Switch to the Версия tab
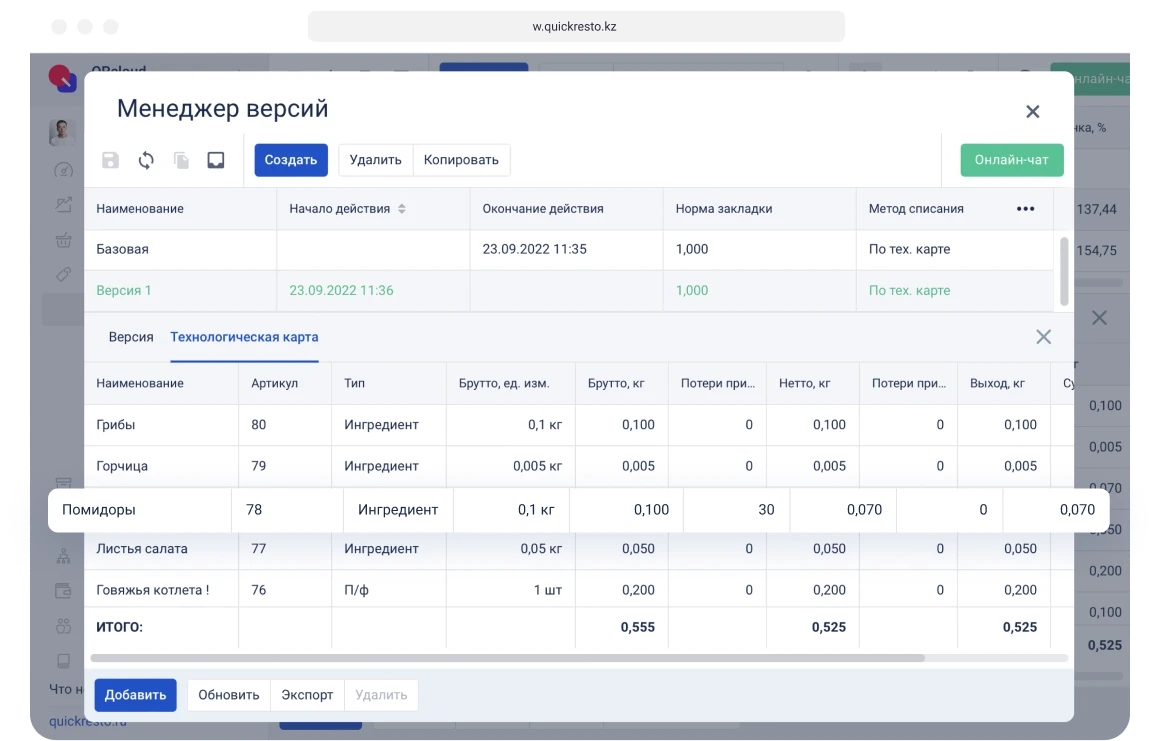This screenshot has height=741, width=1157. point(131,337)
